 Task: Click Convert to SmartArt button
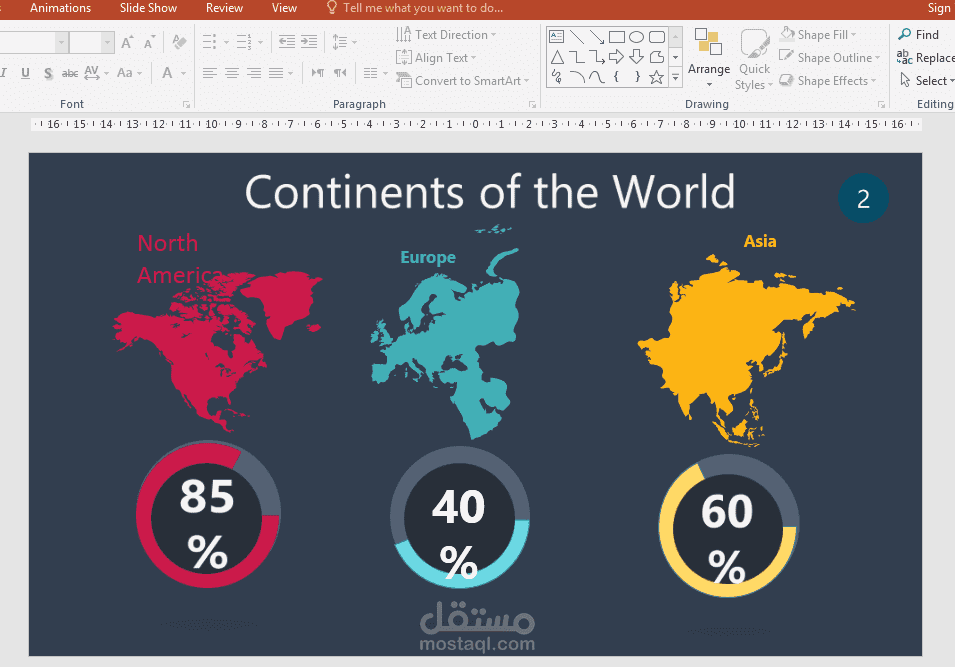click(463, 80)
